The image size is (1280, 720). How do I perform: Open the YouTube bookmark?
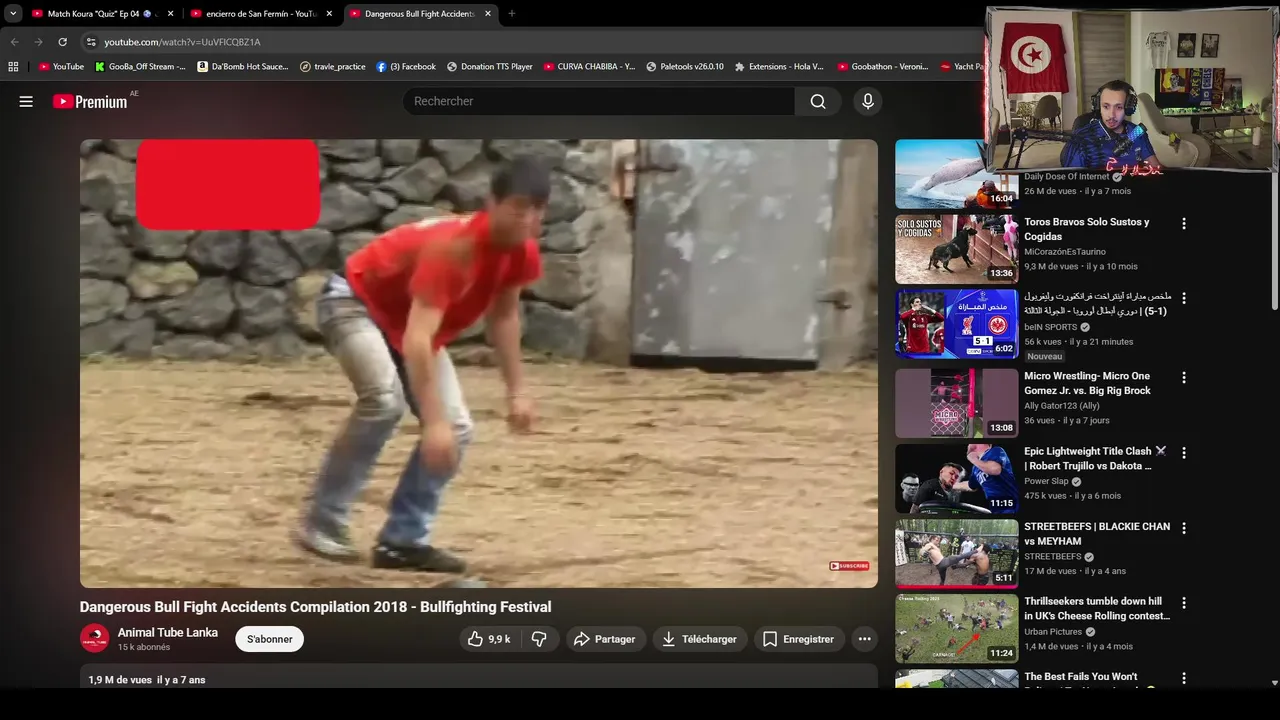point(62,67)
